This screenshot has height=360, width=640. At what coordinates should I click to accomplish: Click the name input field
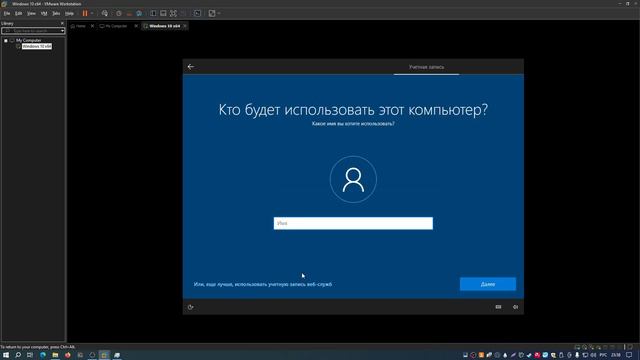353,223
